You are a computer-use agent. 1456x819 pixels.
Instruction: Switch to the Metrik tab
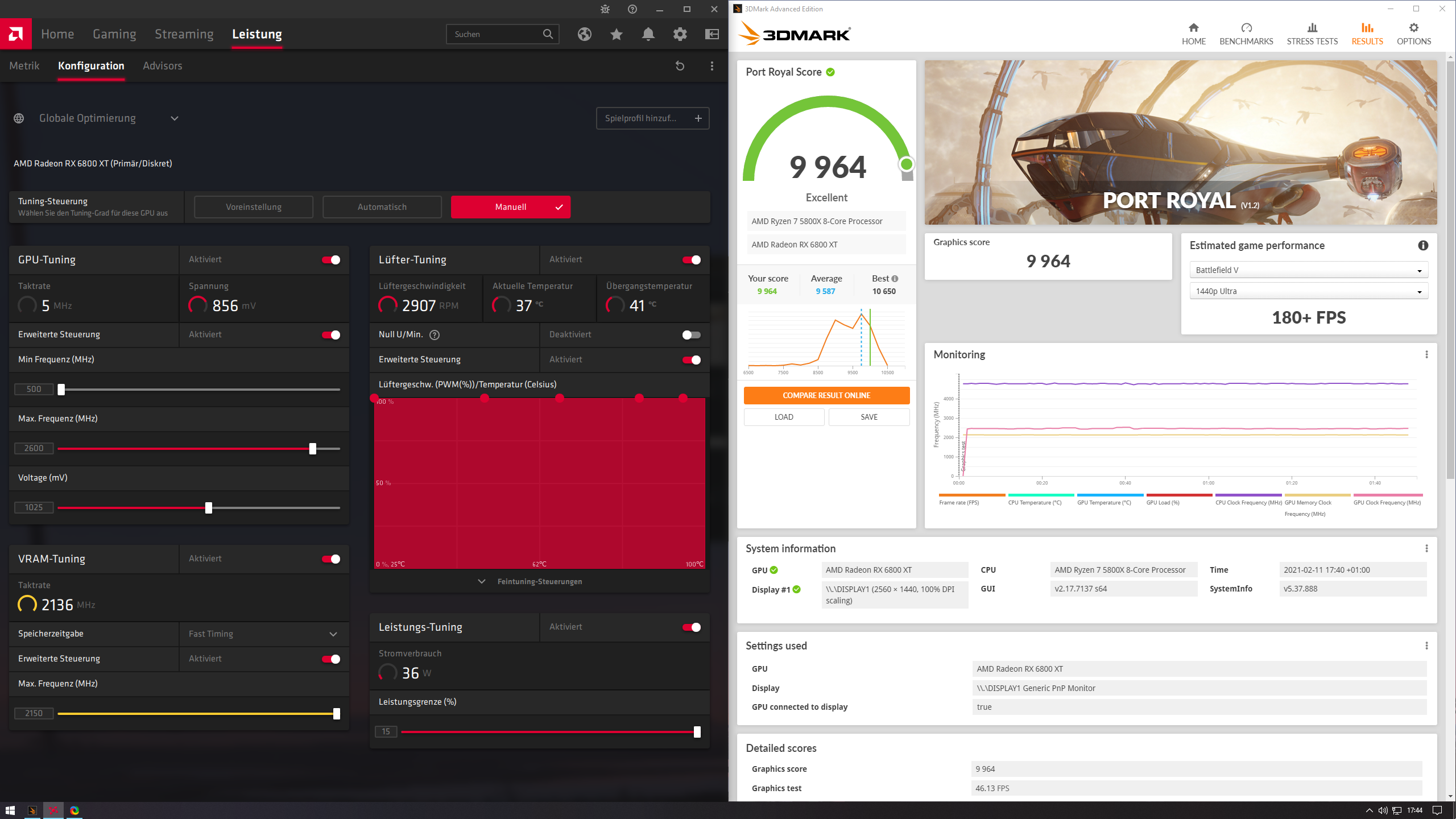click(24, 66)
